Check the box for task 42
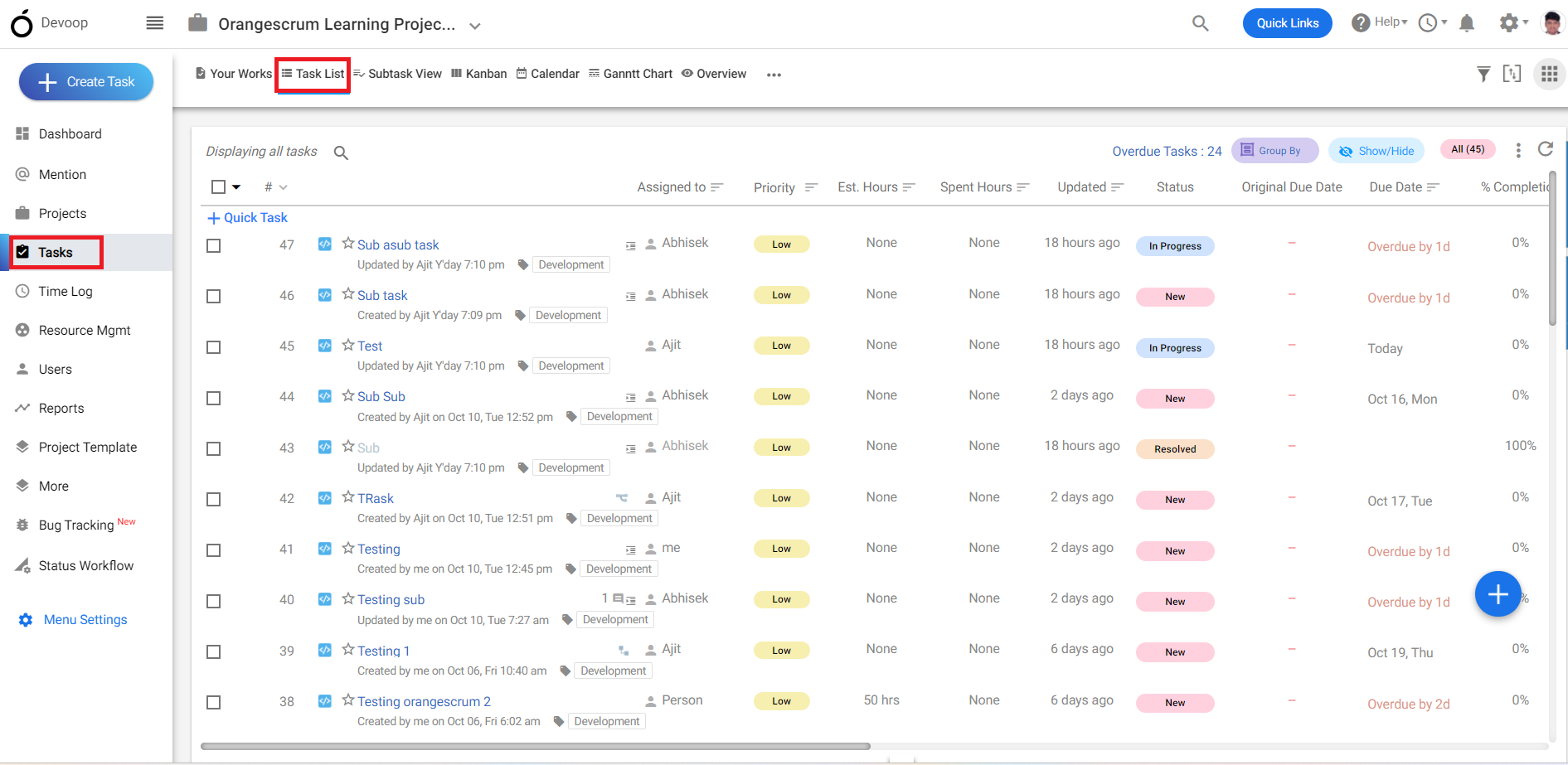 point(214,500)
